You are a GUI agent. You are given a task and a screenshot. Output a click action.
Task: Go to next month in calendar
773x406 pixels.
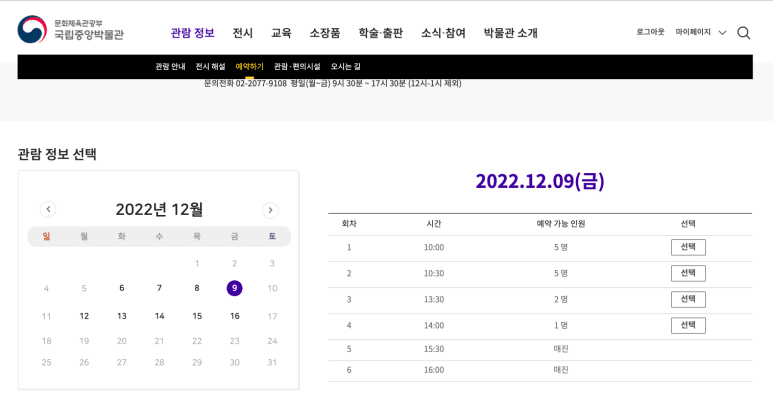pos(270,210)
